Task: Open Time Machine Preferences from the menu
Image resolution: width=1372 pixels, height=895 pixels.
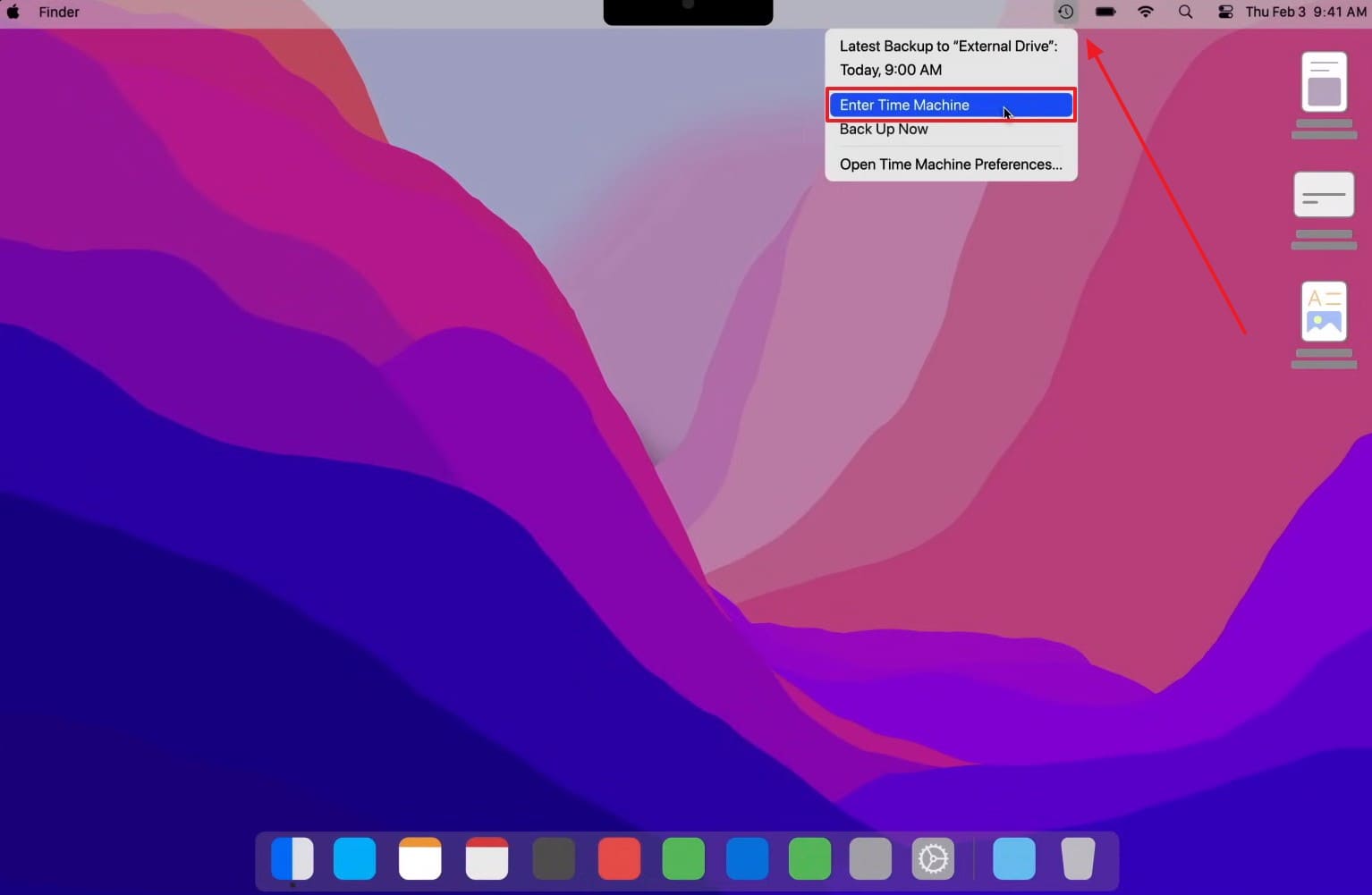Action: point(951,165)
